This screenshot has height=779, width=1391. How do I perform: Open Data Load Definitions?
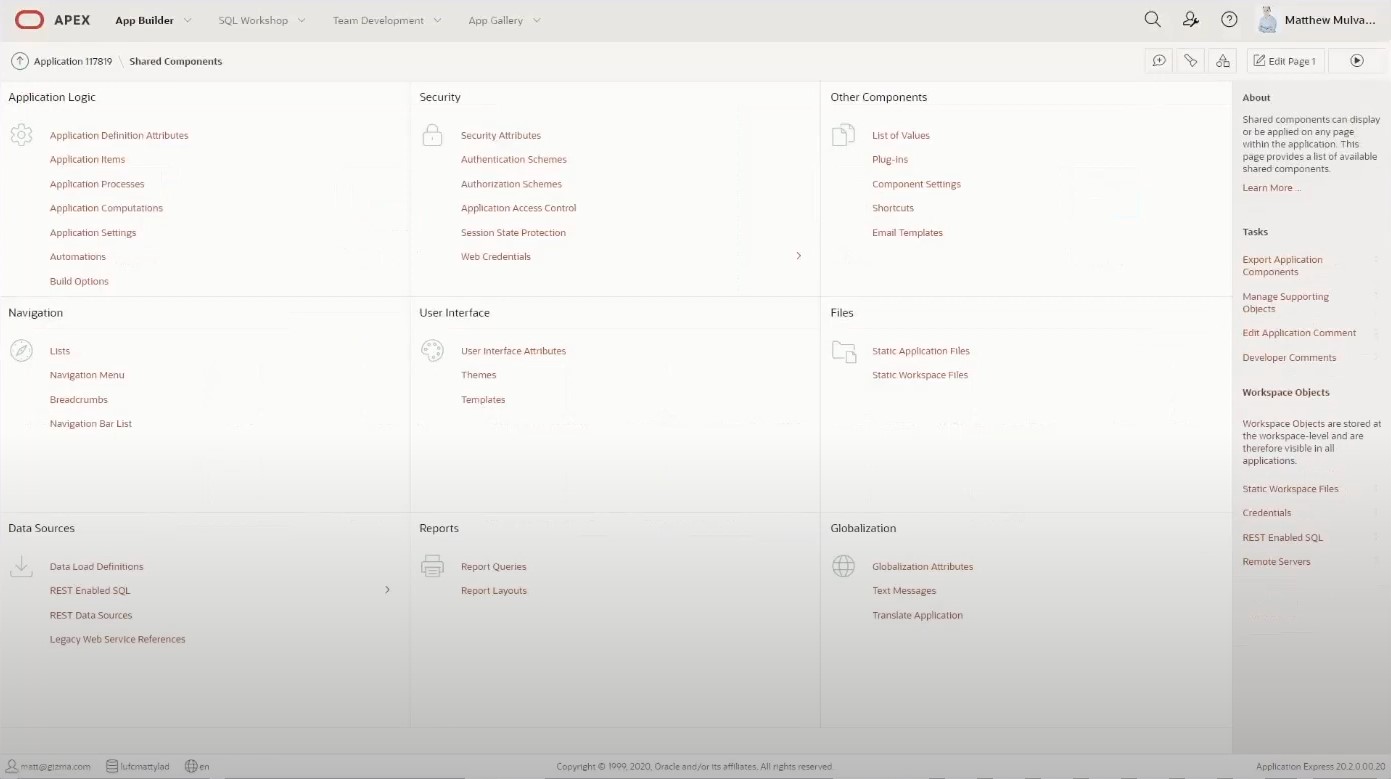point(97,567)
